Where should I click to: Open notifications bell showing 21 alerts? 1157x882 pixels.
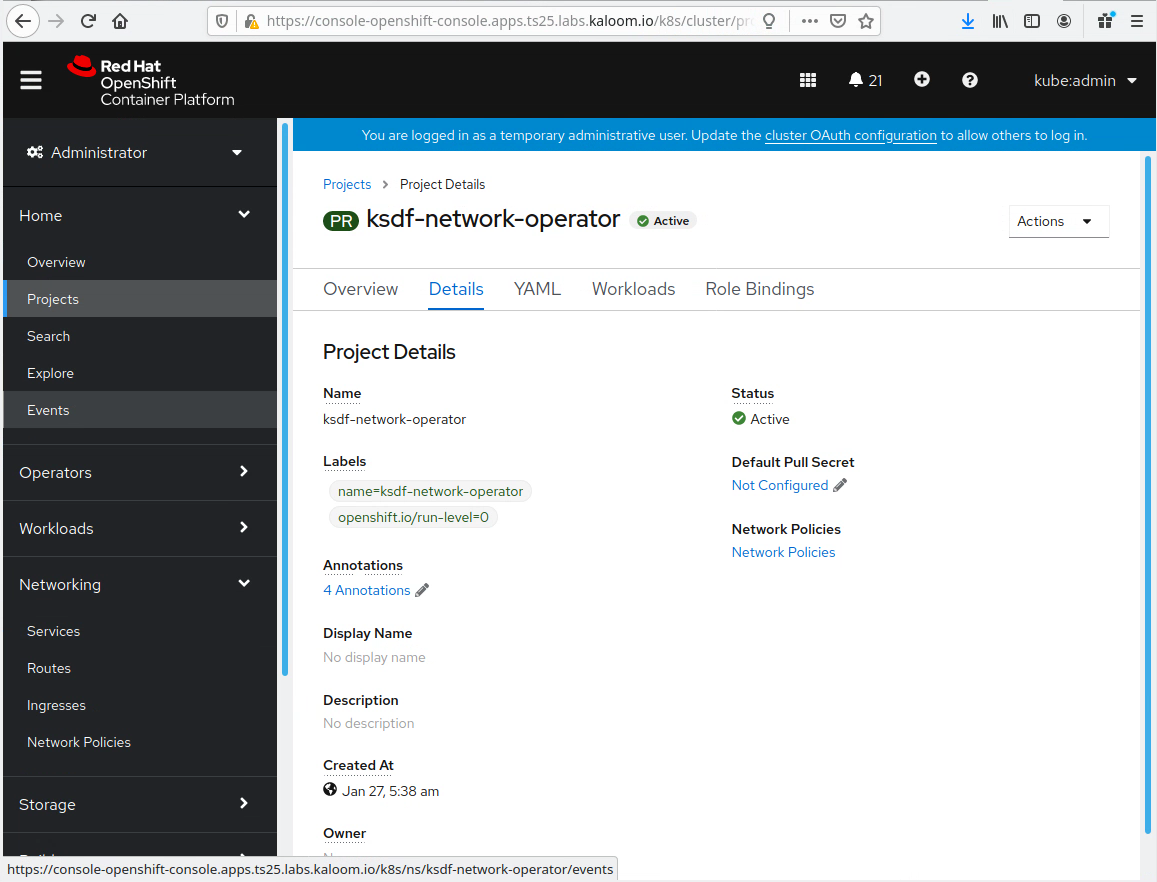(865, 81)
